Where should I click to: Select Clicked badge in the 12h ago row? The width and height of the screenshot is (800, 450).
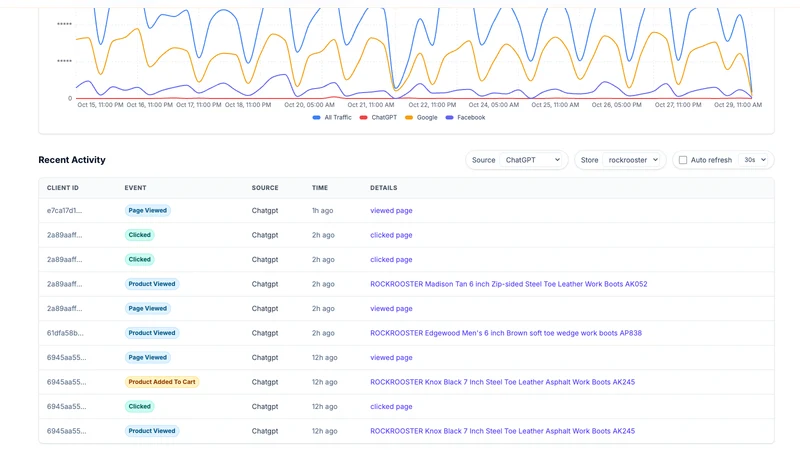coord(139,407)
